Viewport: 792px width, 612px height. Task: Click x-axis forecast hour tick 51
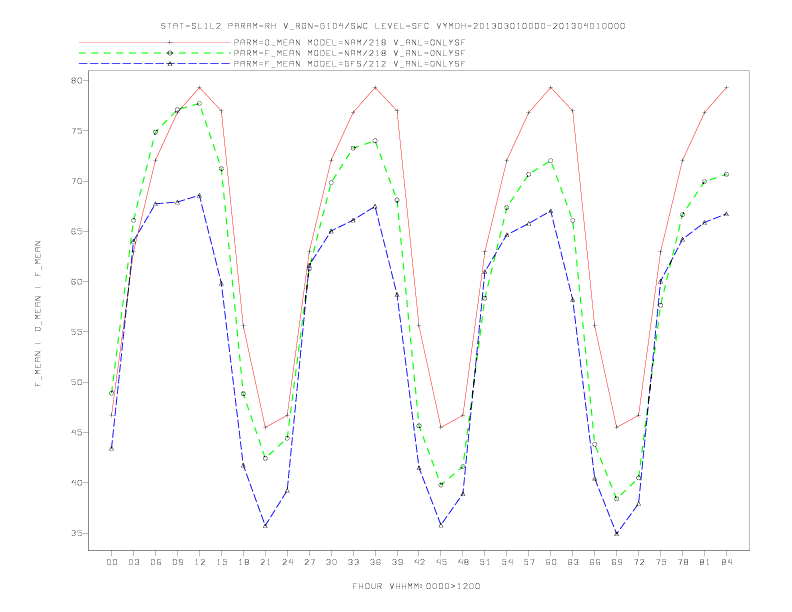(x=485, y=562)
